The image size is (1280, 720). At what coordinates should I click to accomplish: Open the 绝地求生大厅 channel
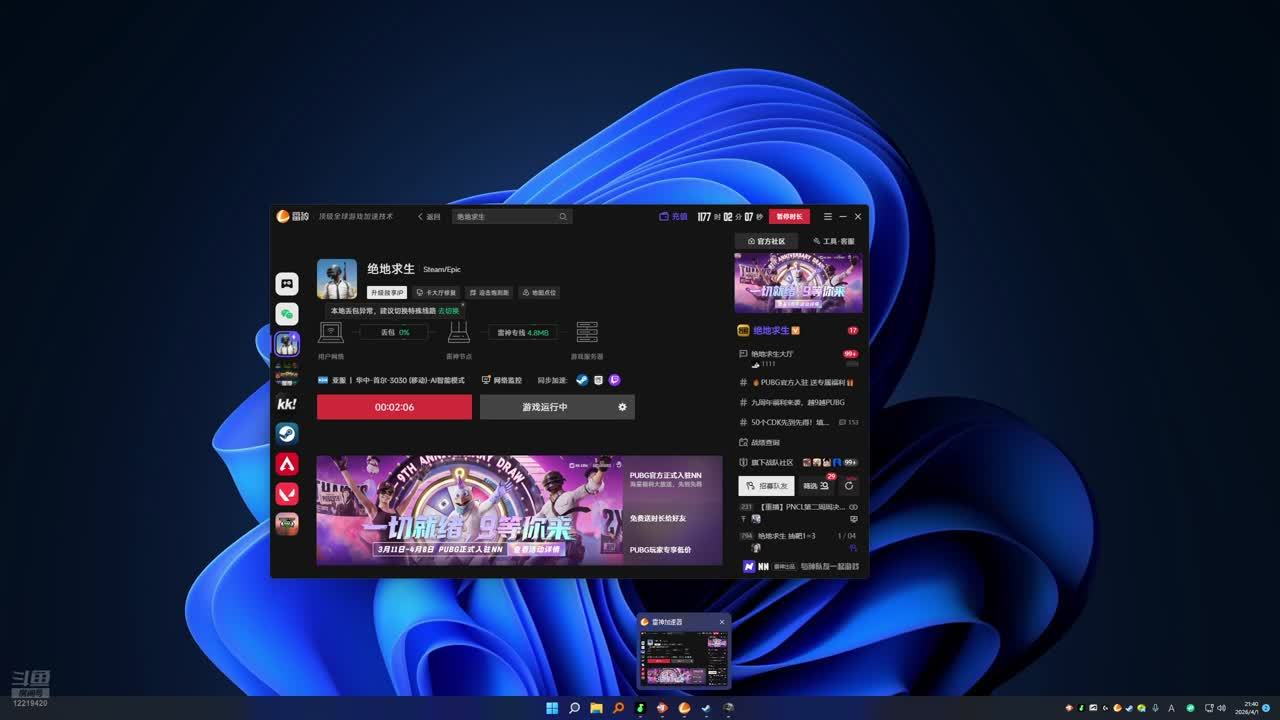798,357
